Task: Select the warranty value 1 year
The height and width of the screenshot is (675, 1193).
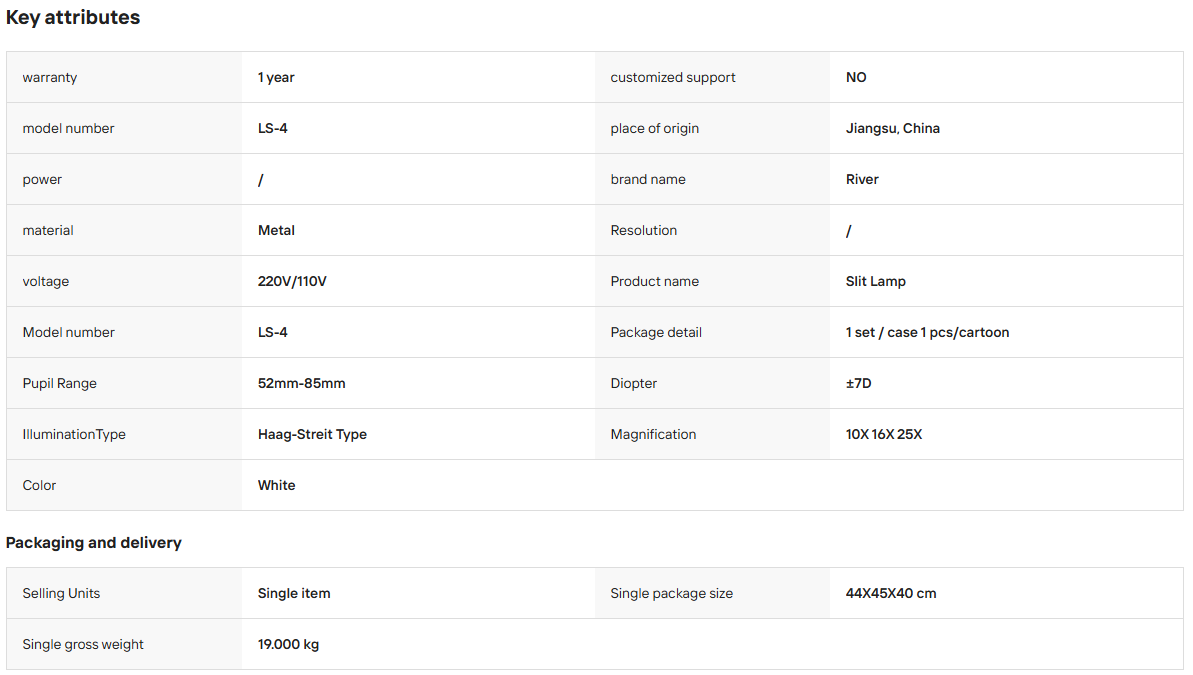Action: pyautogui.click(x=276, y=78)
